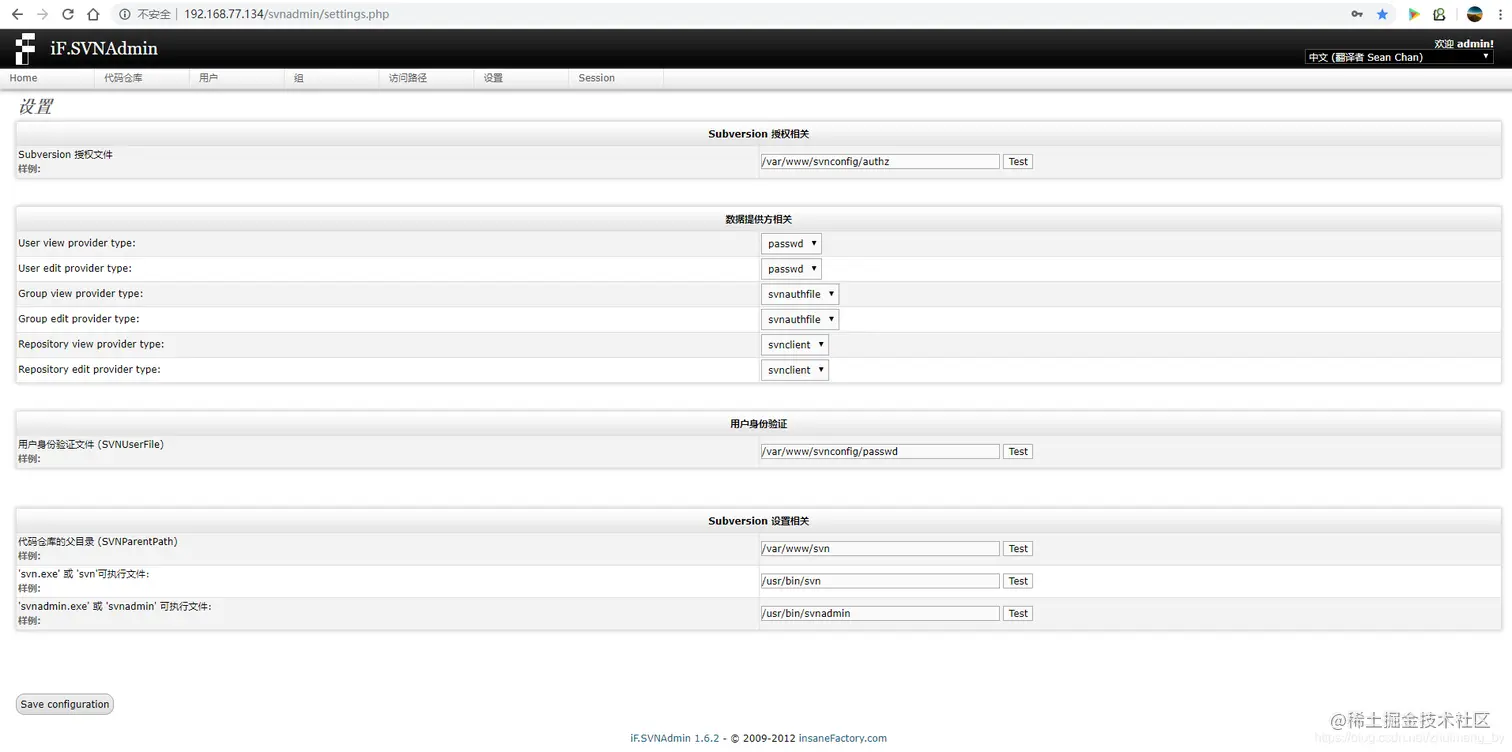Screen dimensions: 1512x752
Task: Go back with browser back arrow
Action: click(17, 14)
